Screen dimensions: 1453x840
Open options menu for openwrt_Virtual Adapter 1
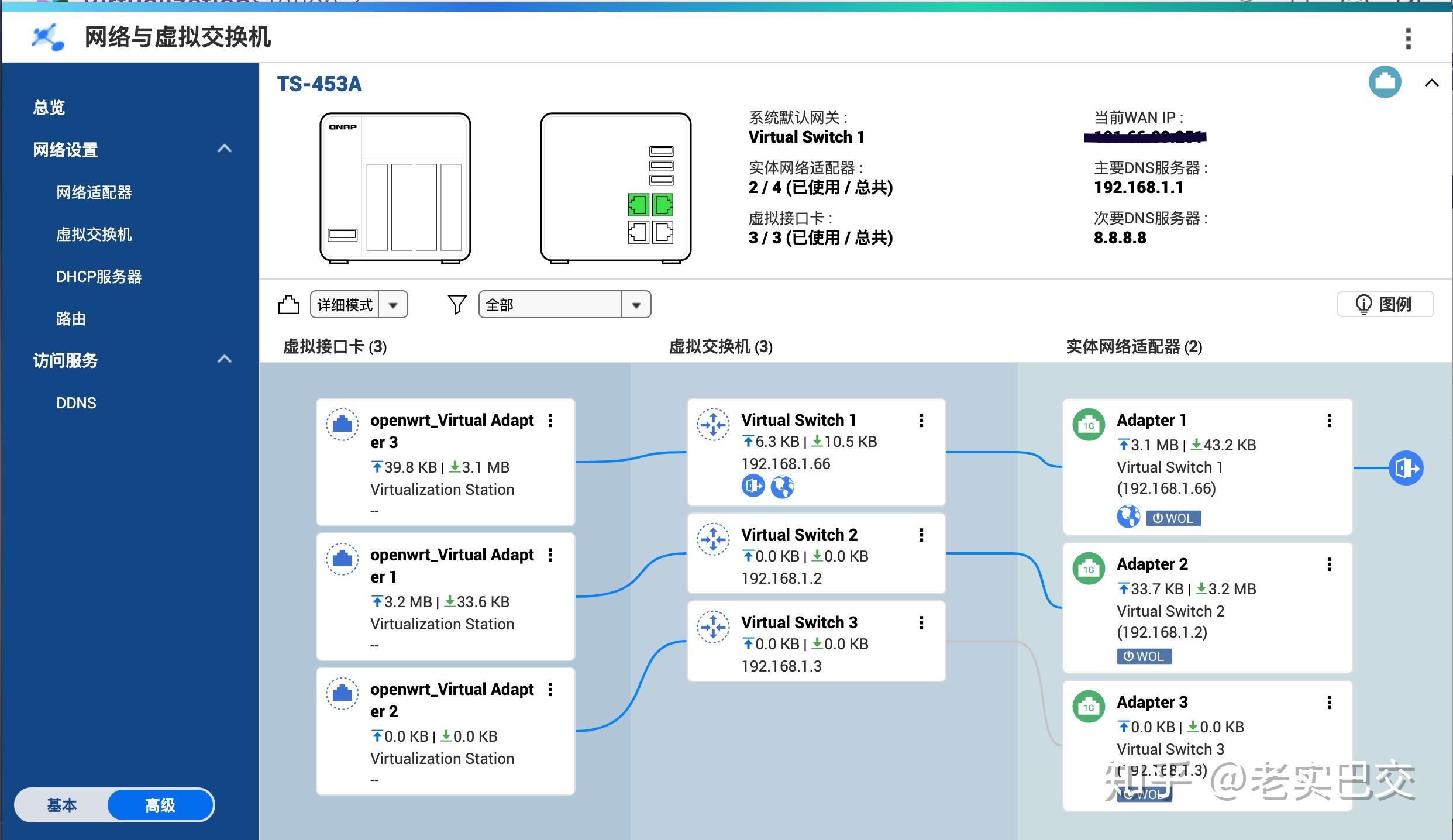550,555
